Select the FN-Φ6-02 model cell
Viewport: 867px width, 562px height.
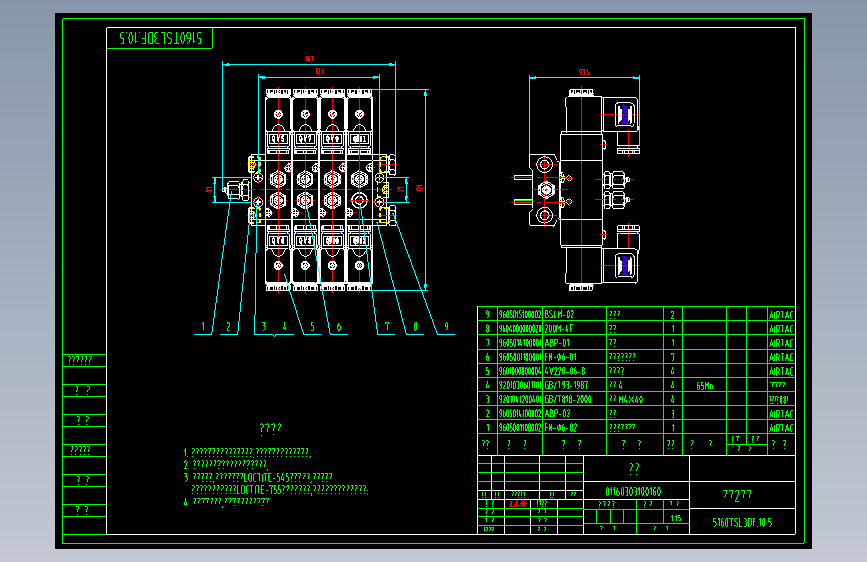(x=574, y=428)
